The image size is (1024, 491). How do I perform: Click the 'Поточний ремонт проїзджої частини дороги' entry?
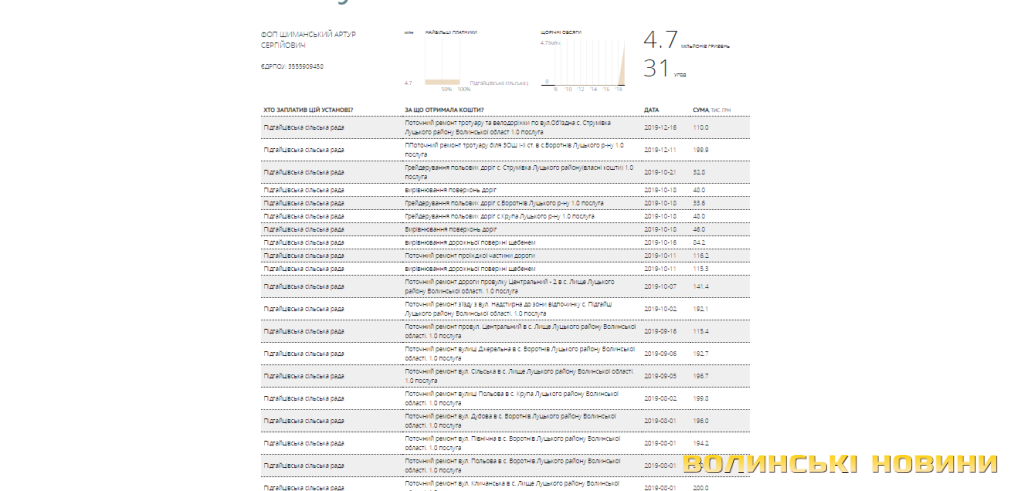pyautogui.click(x=469, y=255)
